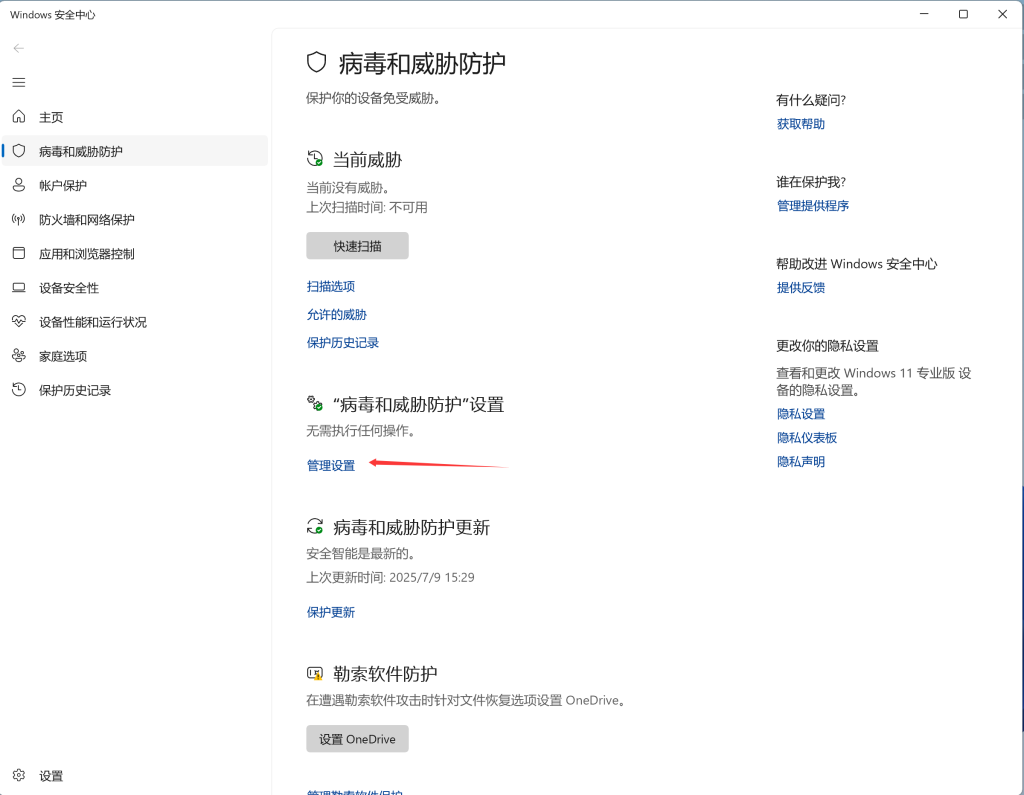
Task: Click the shield icon beside 病毒和威胁防护 in sidebar
Action: (19, 151)
